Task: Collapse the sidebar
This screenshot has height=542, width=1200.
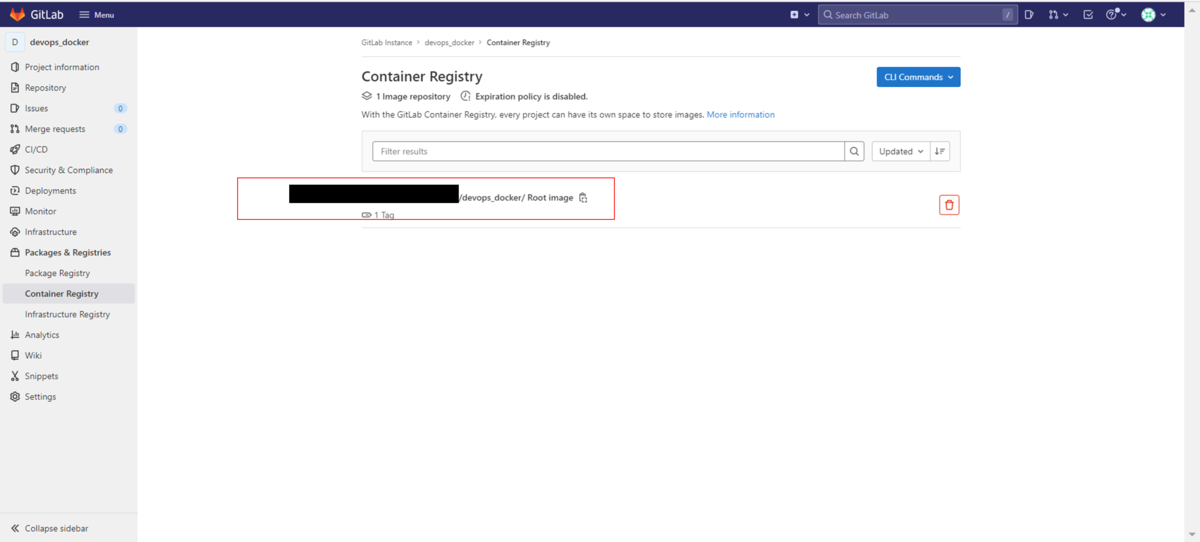Action: (50, 528)
